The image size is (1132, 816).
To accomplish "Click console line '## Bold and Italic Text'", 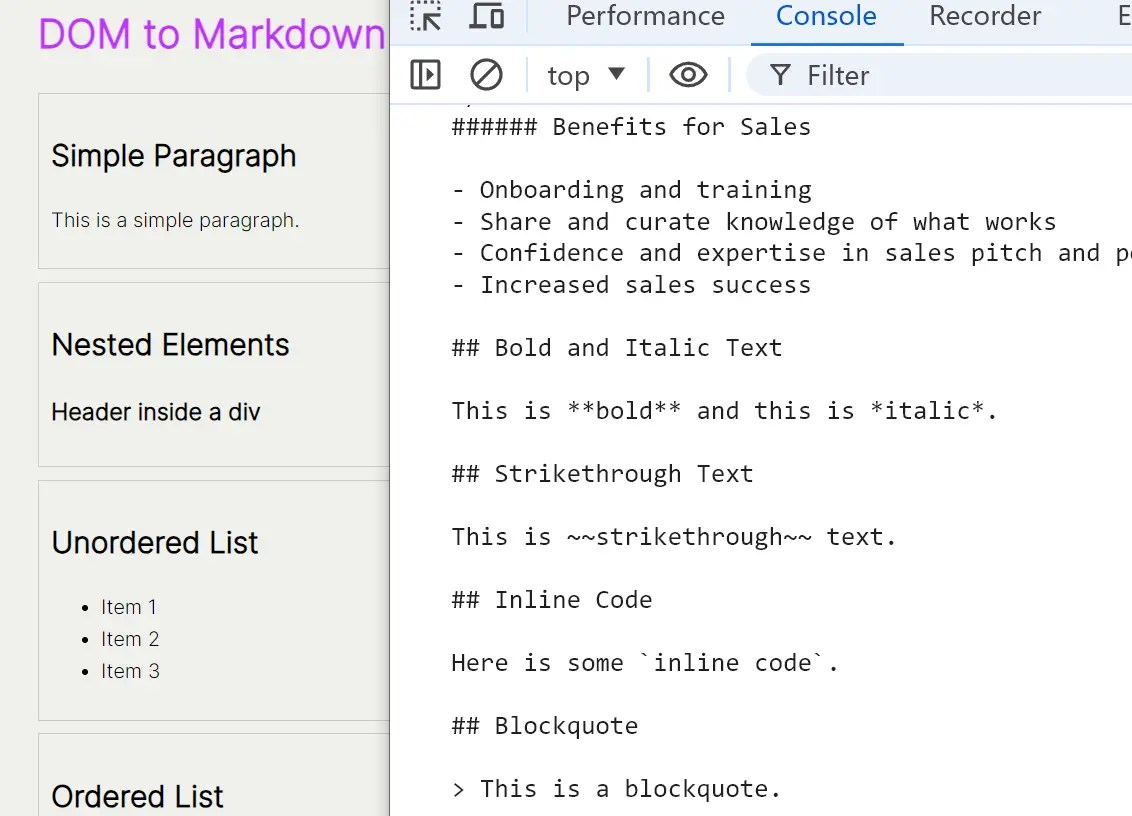I will click(617, 347).
